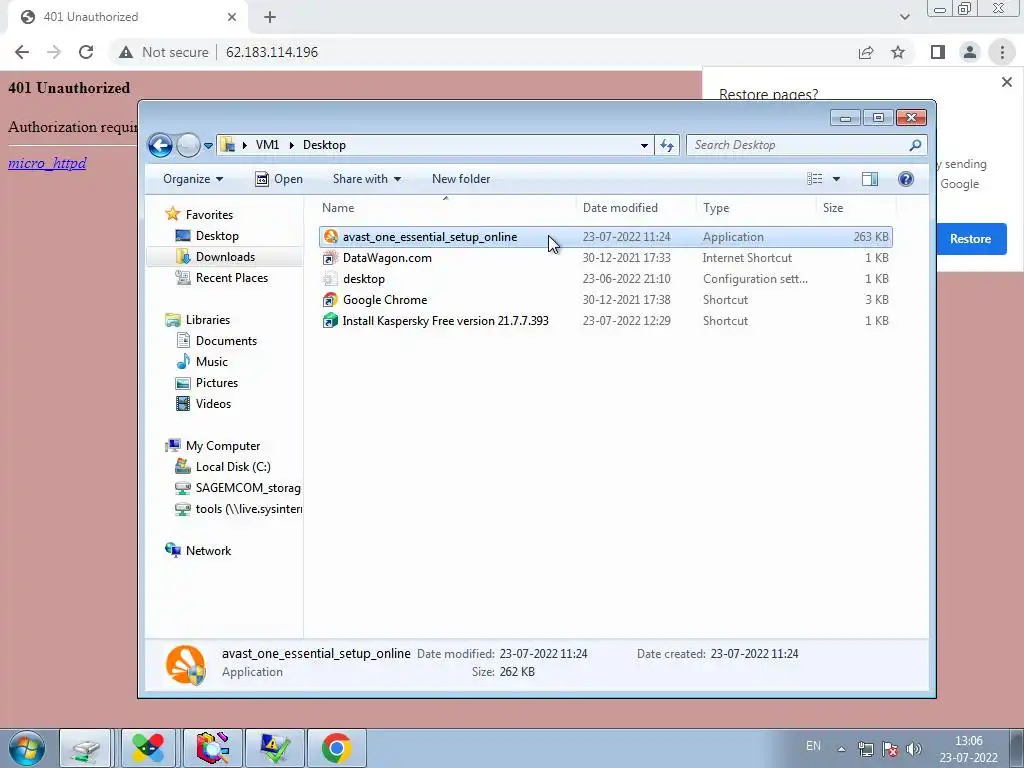Click Chrome icon in taskbar
1024x768 pixels.
[x=336, y=748]
